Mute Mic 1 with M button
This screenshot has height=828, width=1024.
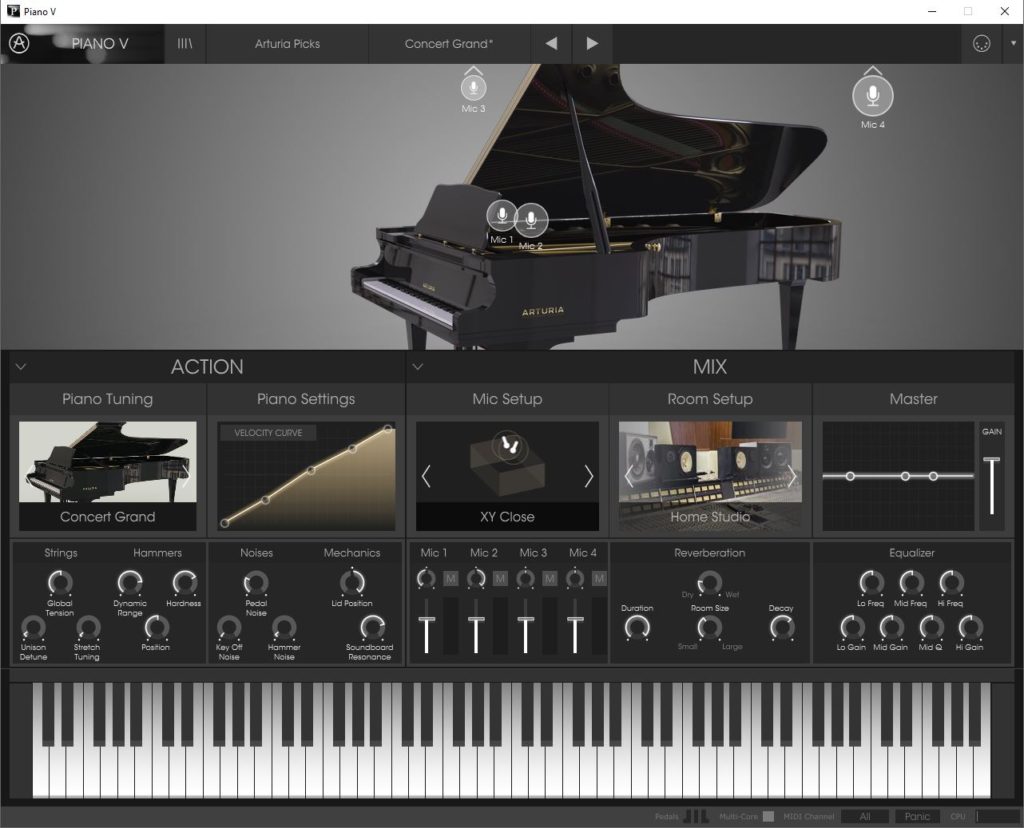(x=451, y=579)
